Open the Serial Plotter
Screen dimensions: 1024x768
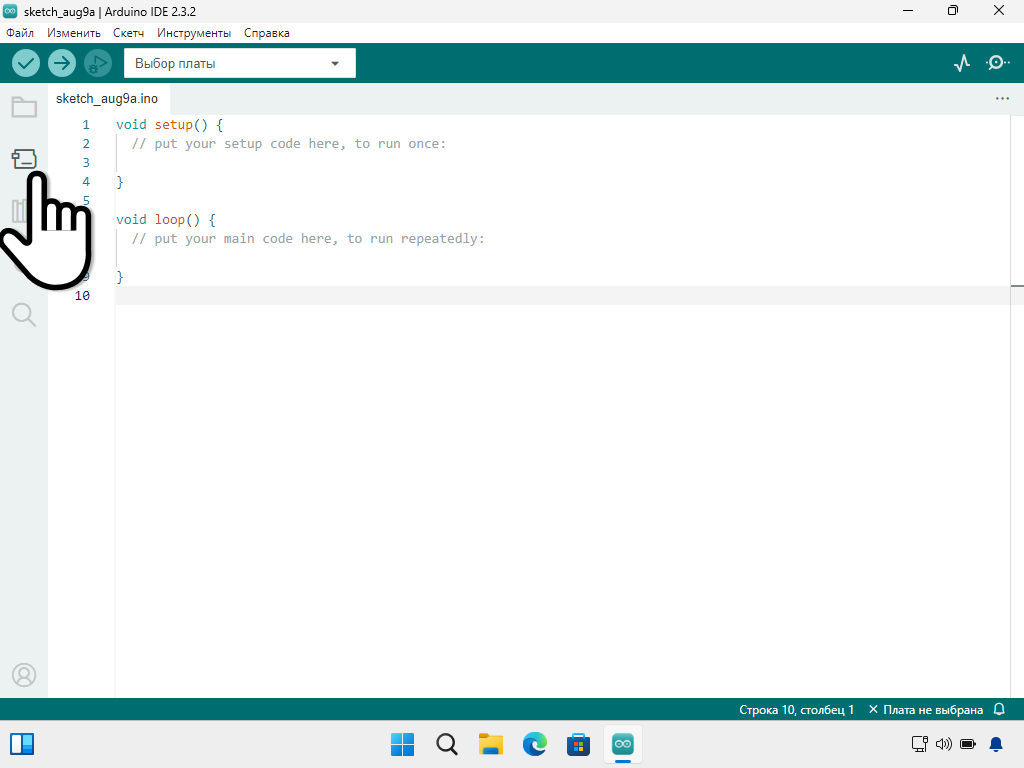[x=962, y=63]
